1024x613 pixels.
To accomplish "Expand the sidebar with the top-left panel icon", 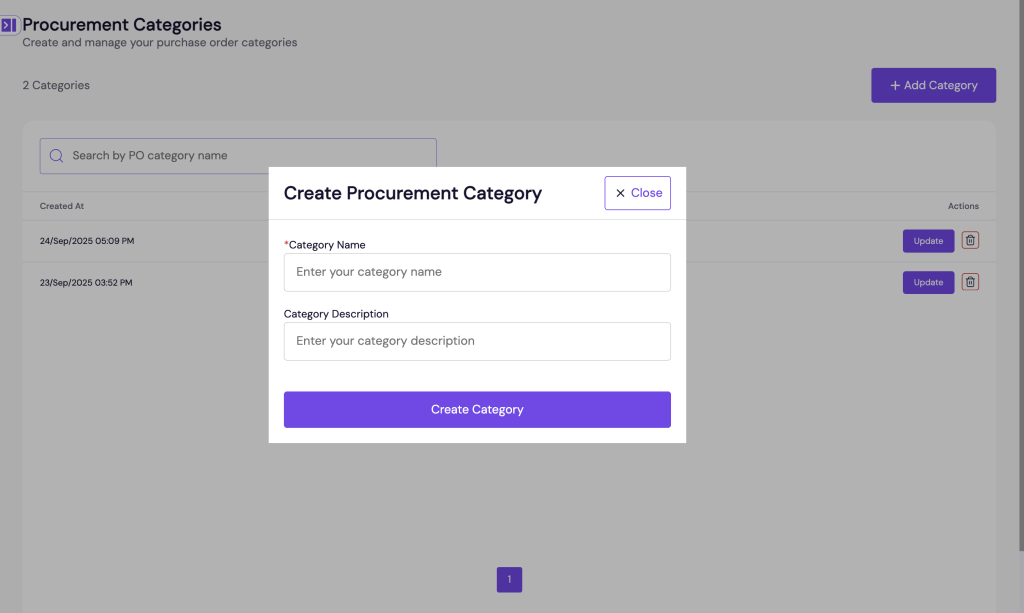I will (9, 25).
